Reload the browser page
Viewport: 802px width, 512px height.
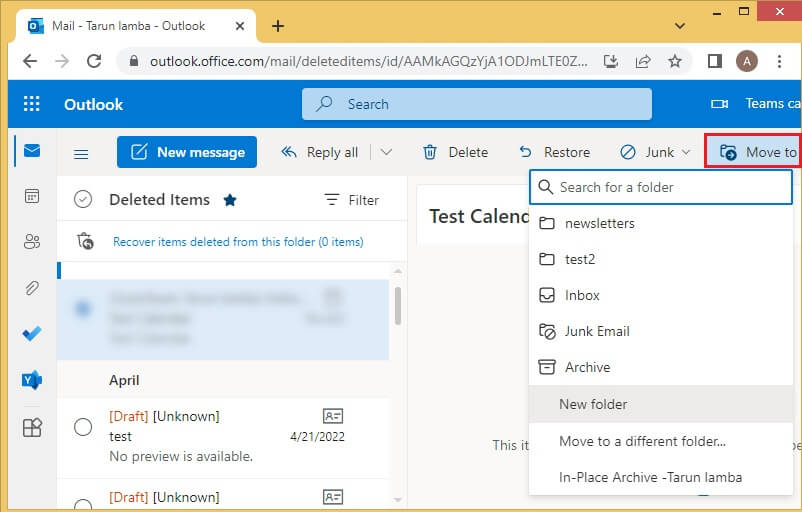coord(94,61)
